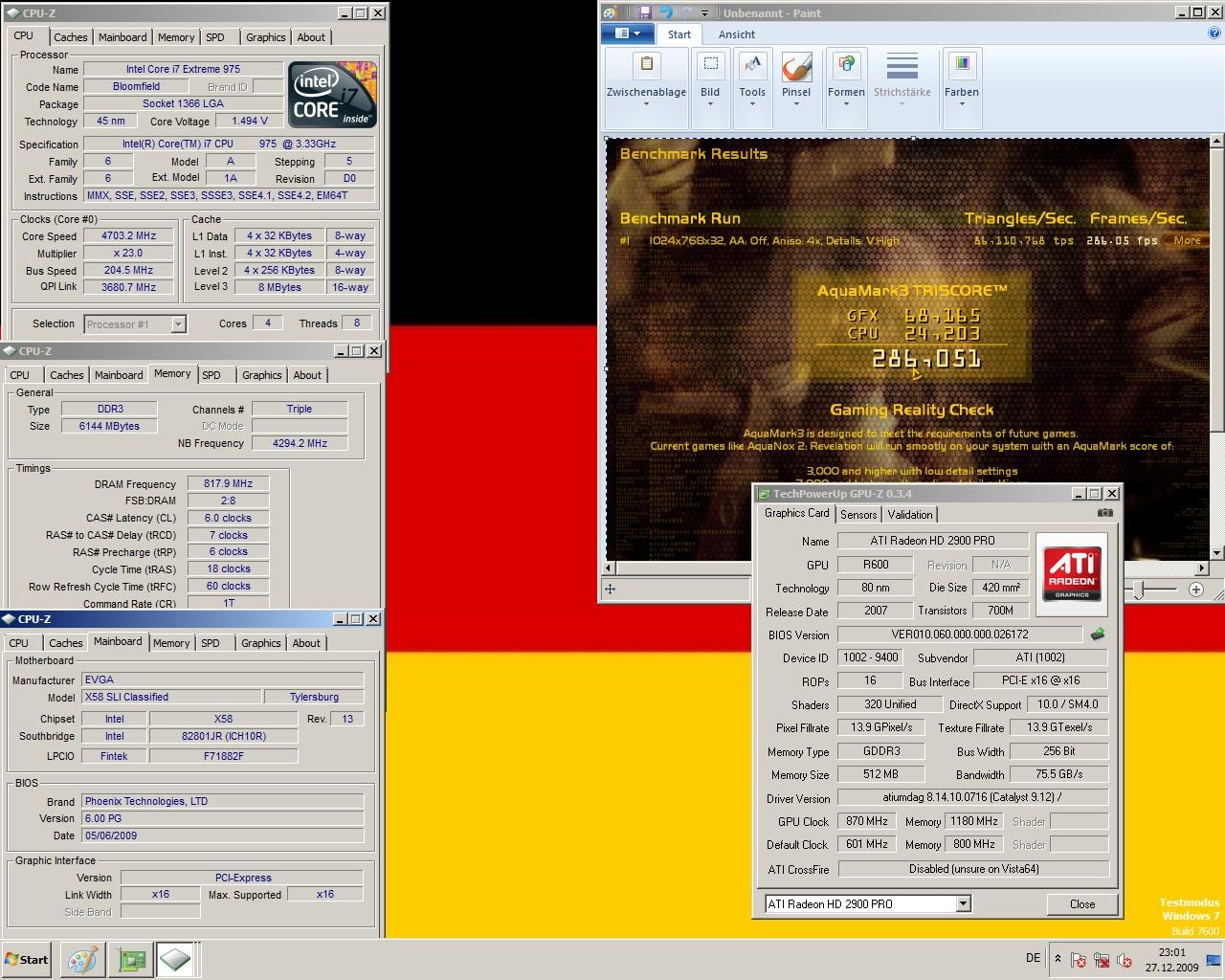
Task: Switch to the Start ribbon tab in Paint
Action: 679,34
